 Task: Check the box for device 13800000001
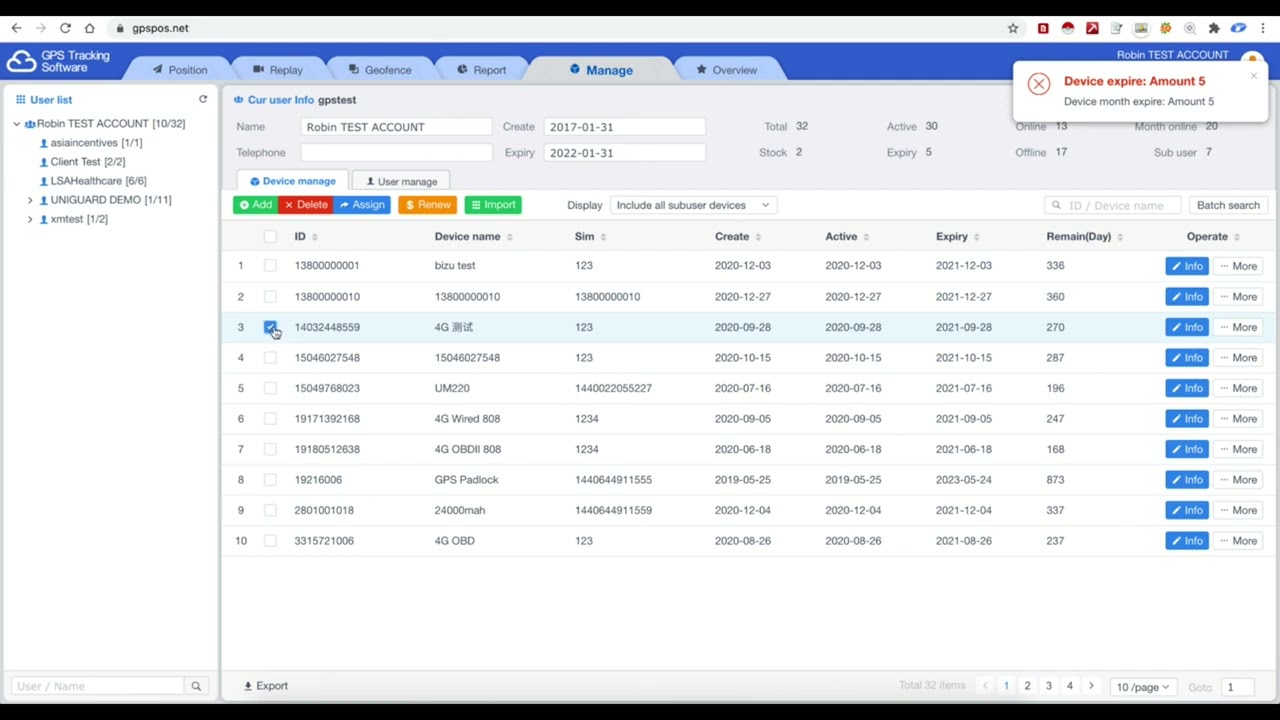point(270,266)
